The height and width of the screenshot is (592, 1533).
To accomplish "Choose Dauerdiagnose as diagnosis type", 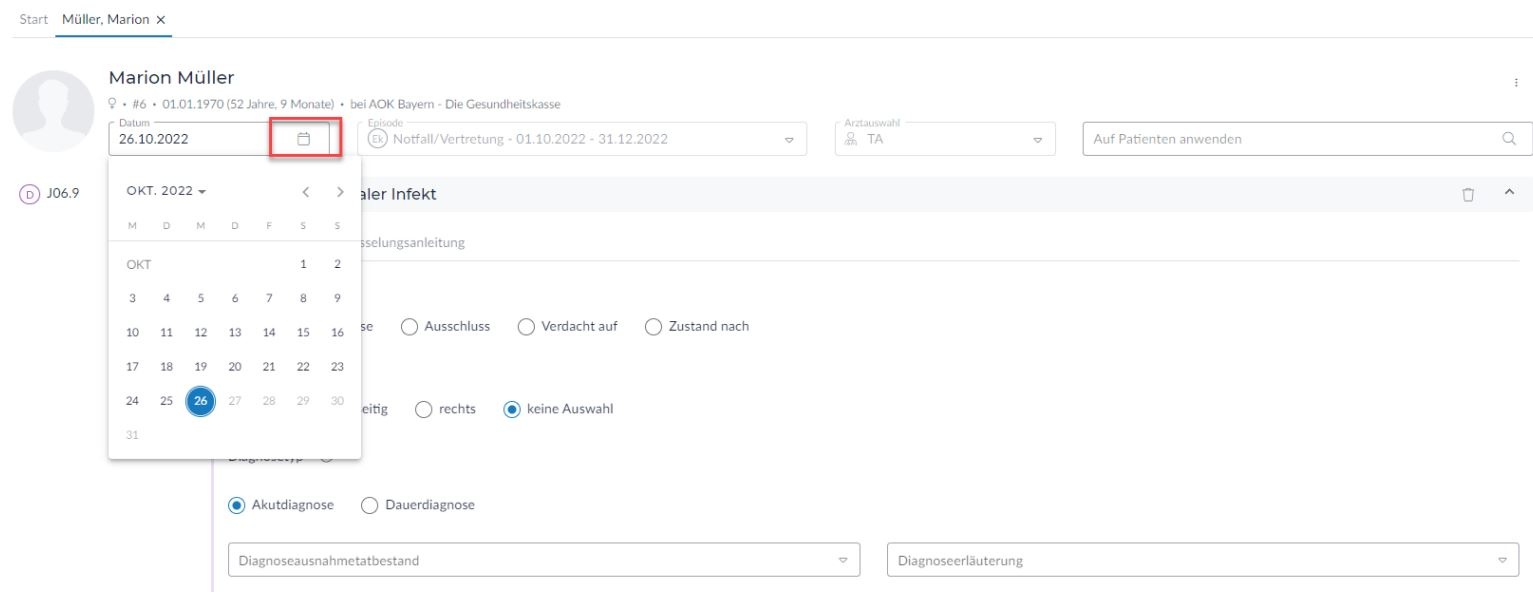I will [x=369, y=504].
